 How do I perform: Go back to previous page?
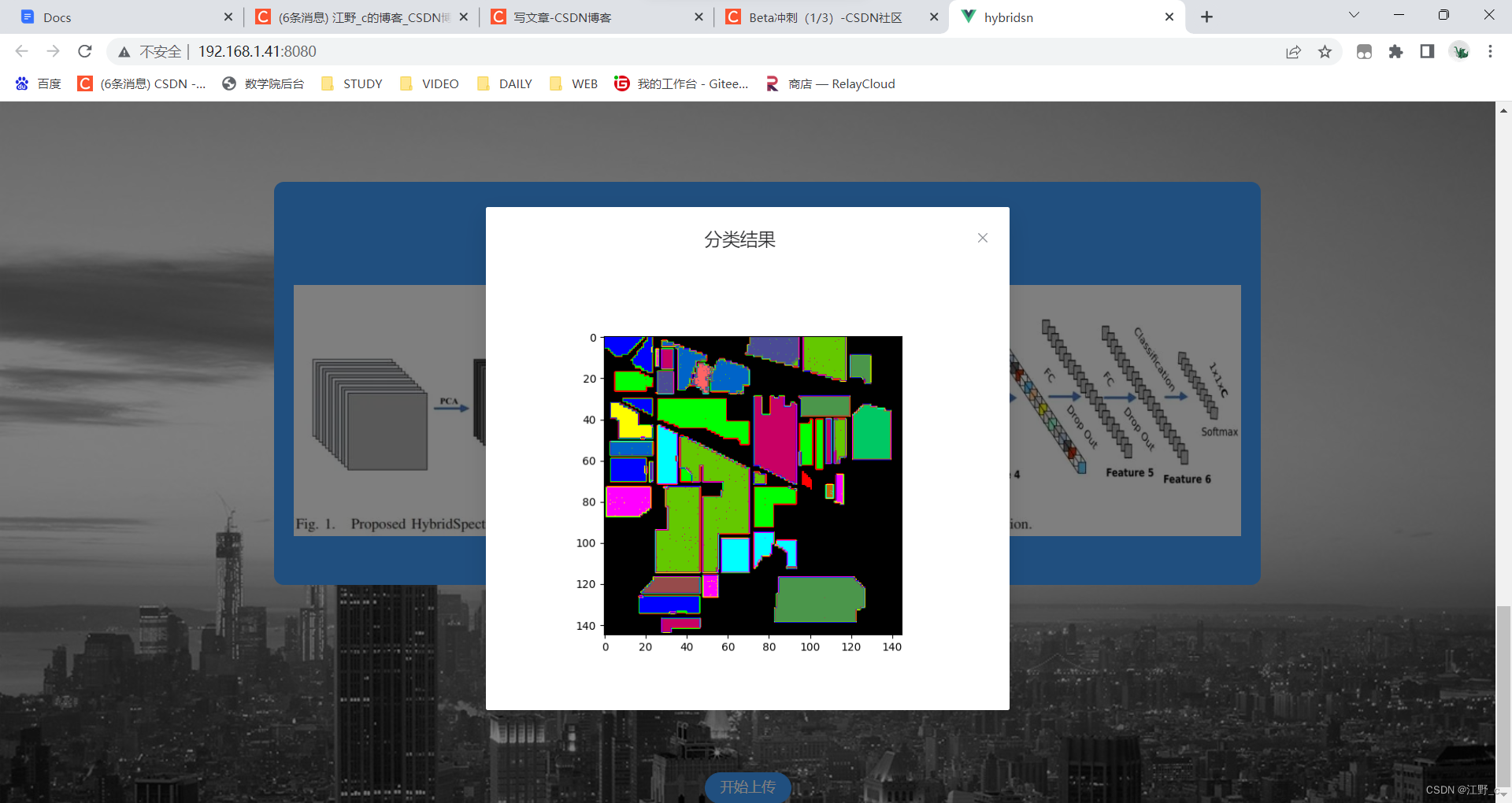[x=22, y=51]
